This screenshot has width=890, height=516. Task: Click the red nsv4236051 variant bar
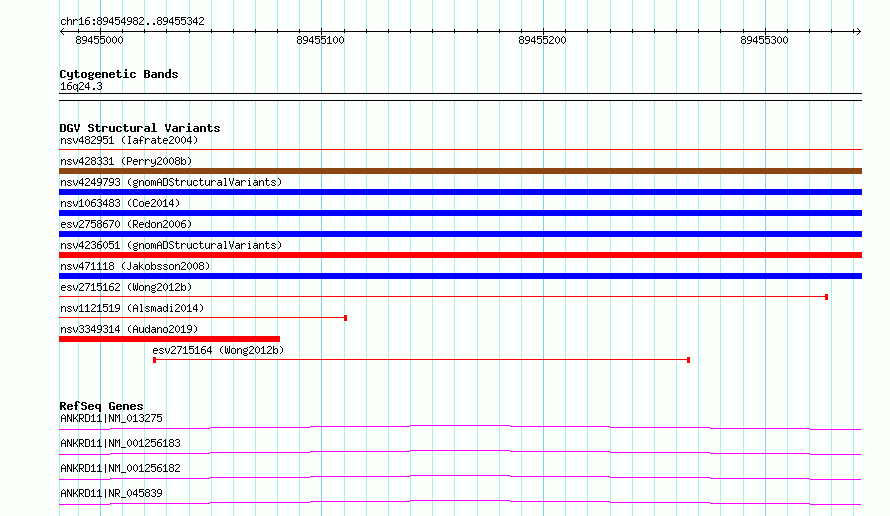pos(460,255)
